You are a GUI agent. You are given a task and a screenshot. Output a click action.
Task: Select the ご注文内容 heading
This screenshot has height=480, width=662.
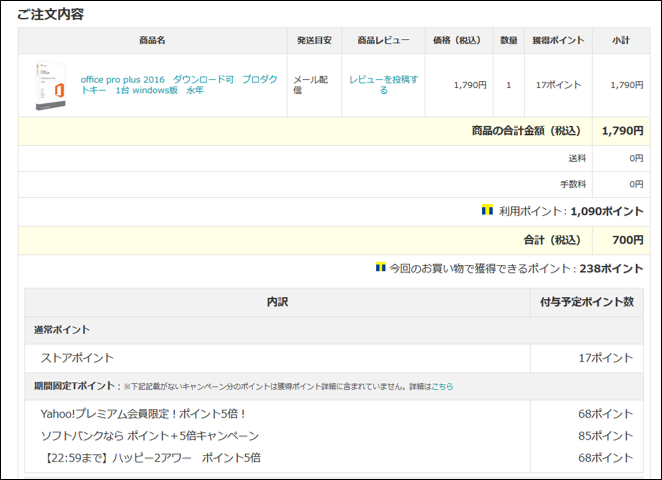tap(50, 14)
